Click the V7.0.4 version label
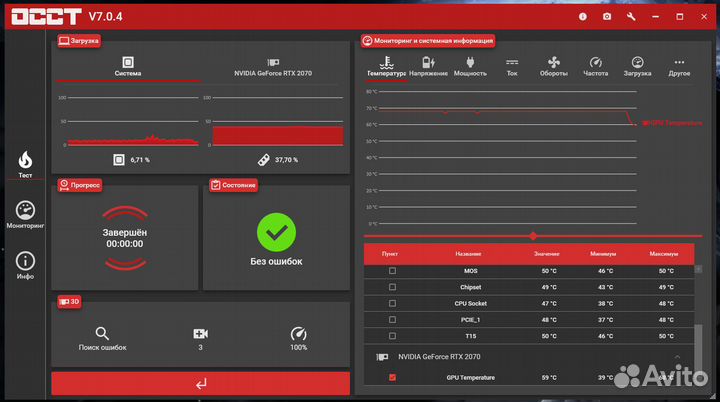This screenshot has height=402, width=720. (106, 17)
